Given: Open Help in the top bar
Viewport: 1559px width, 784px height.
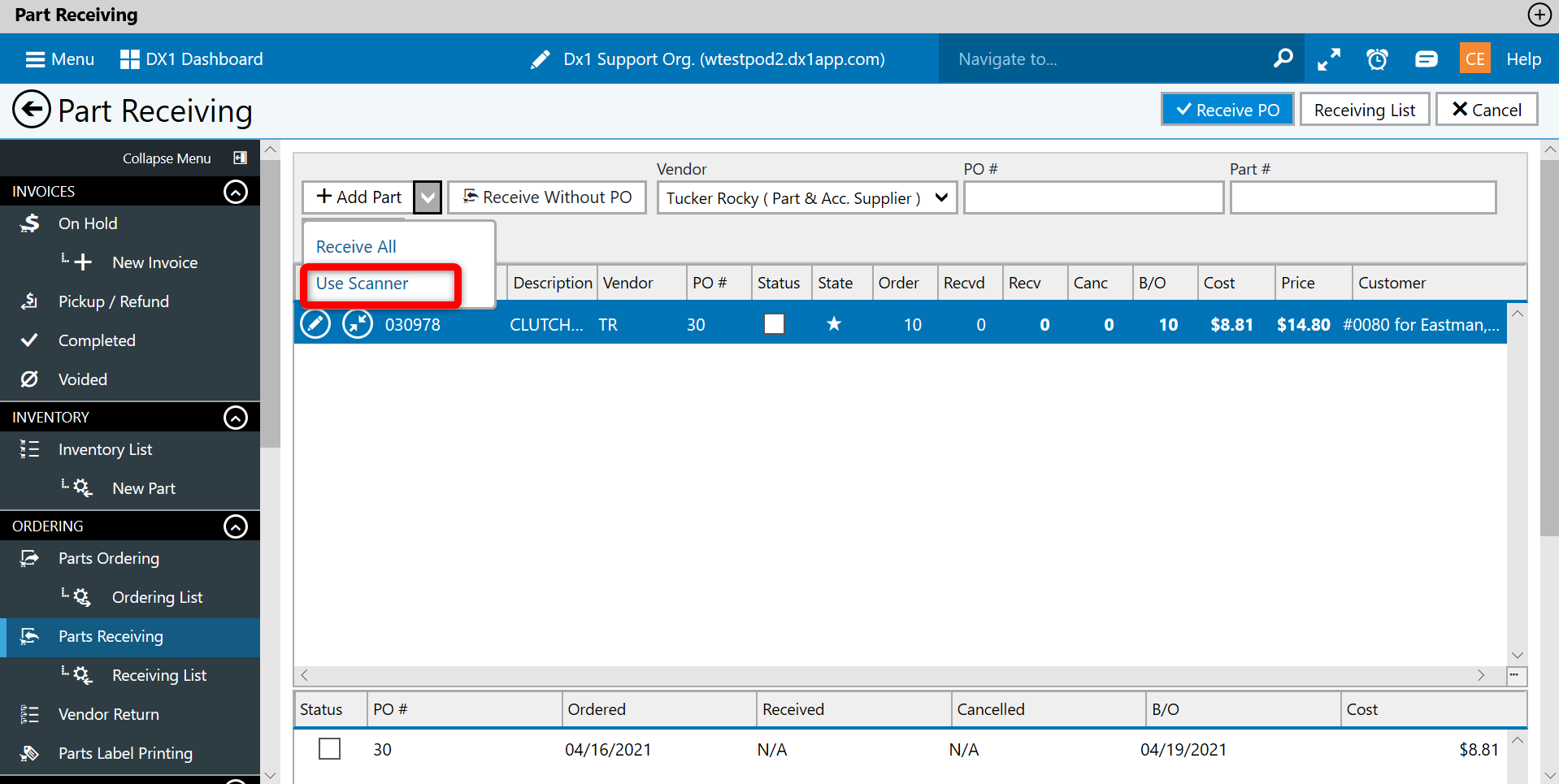Looking at the screenshot, I should click(1523, 59).
